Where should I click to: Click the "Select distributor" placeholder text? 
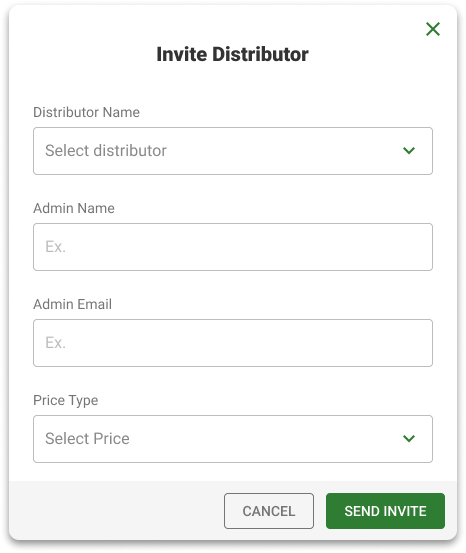click(x=106, y=151)
